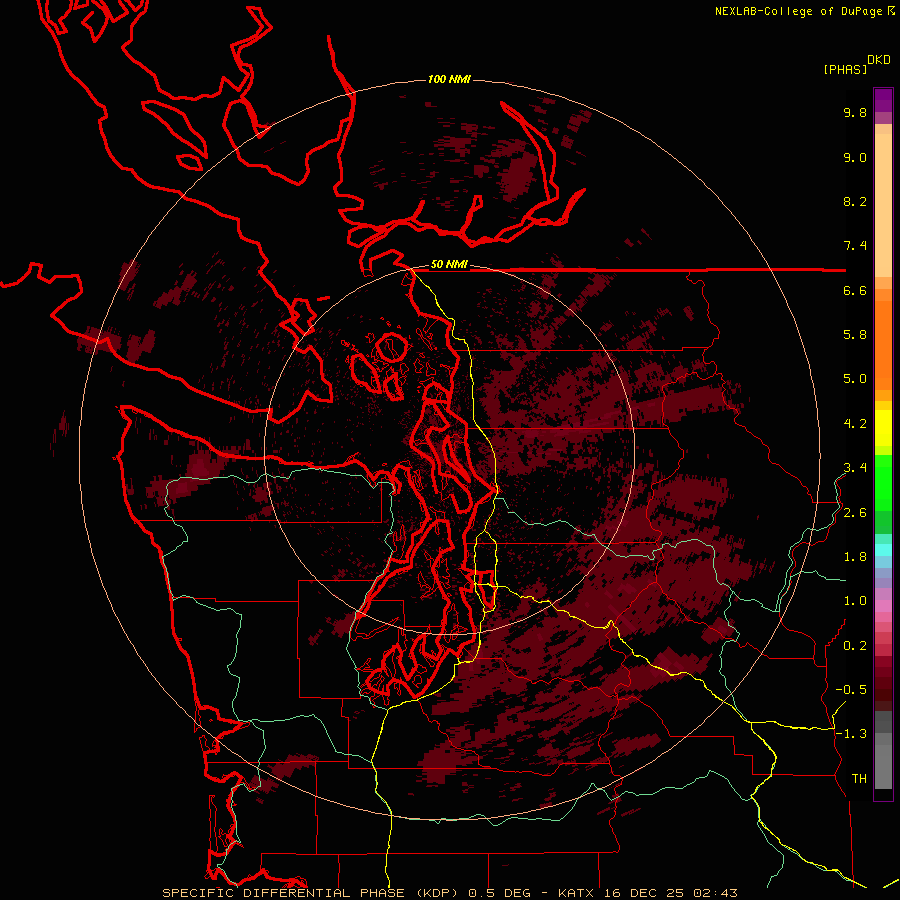The height and width of the screenshot is (900, 900).
Task: Click the 3.4 scale value
Action: click(855, 468)
